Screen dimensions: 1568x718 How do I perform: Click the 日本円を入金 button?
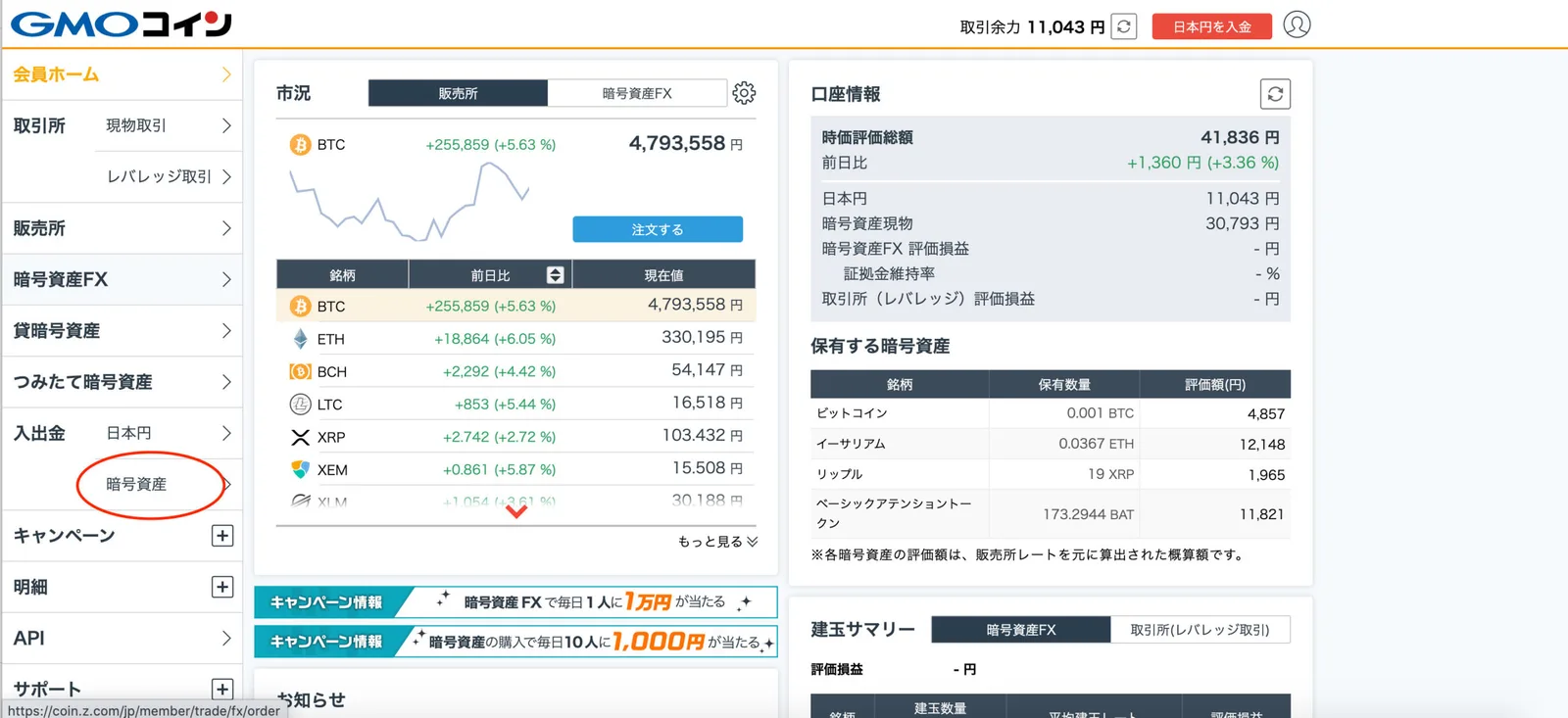[1211, 26]
